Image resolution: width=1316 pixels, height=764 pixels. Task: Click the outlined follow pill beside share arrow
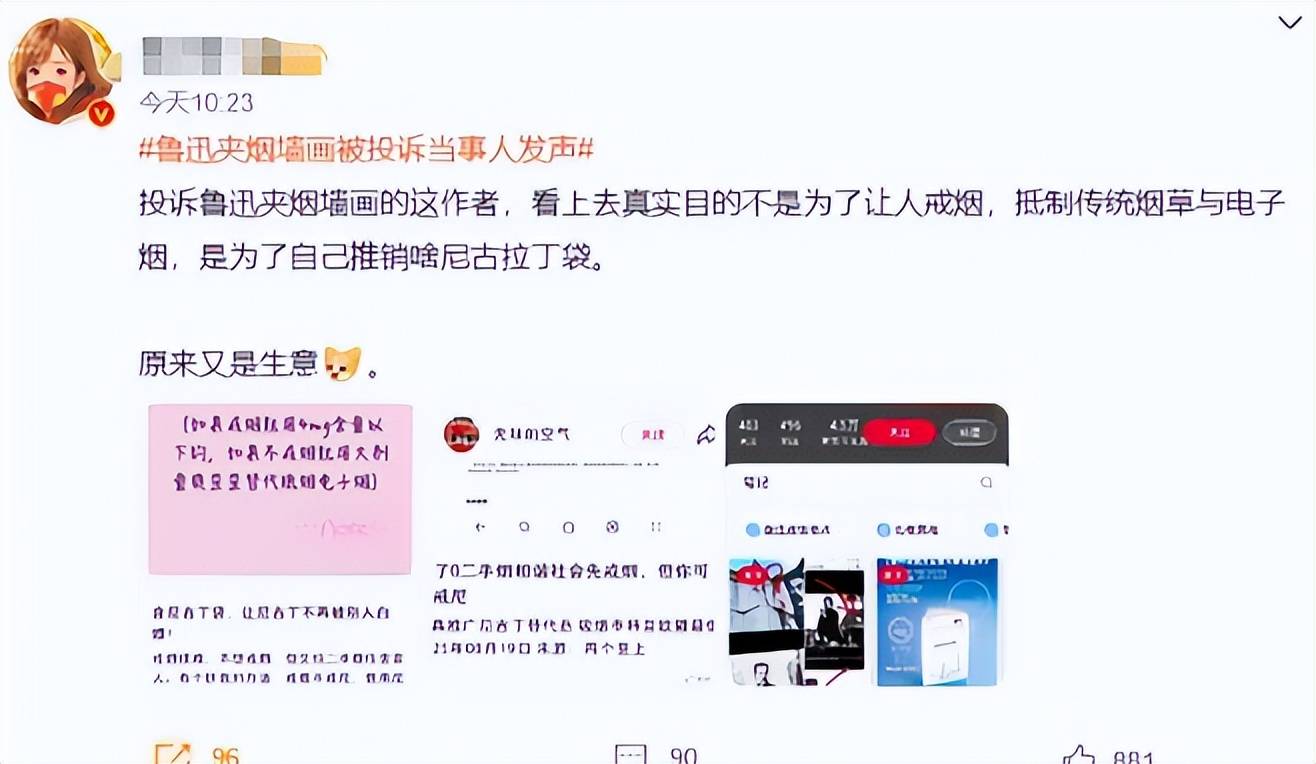click(651, 434)
